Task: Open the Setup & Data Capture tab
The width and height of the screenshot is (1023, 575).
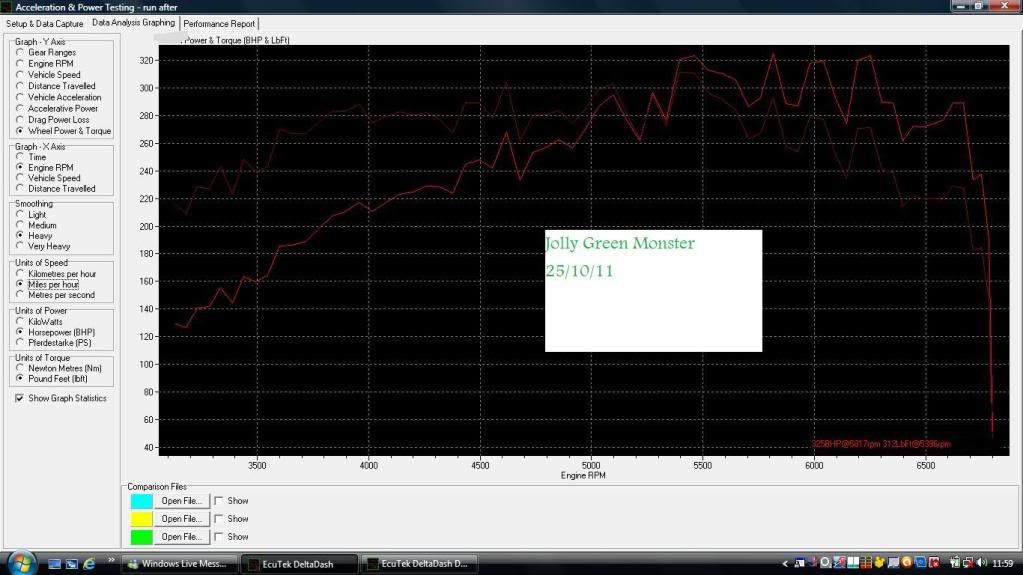Action: [44, 23]
